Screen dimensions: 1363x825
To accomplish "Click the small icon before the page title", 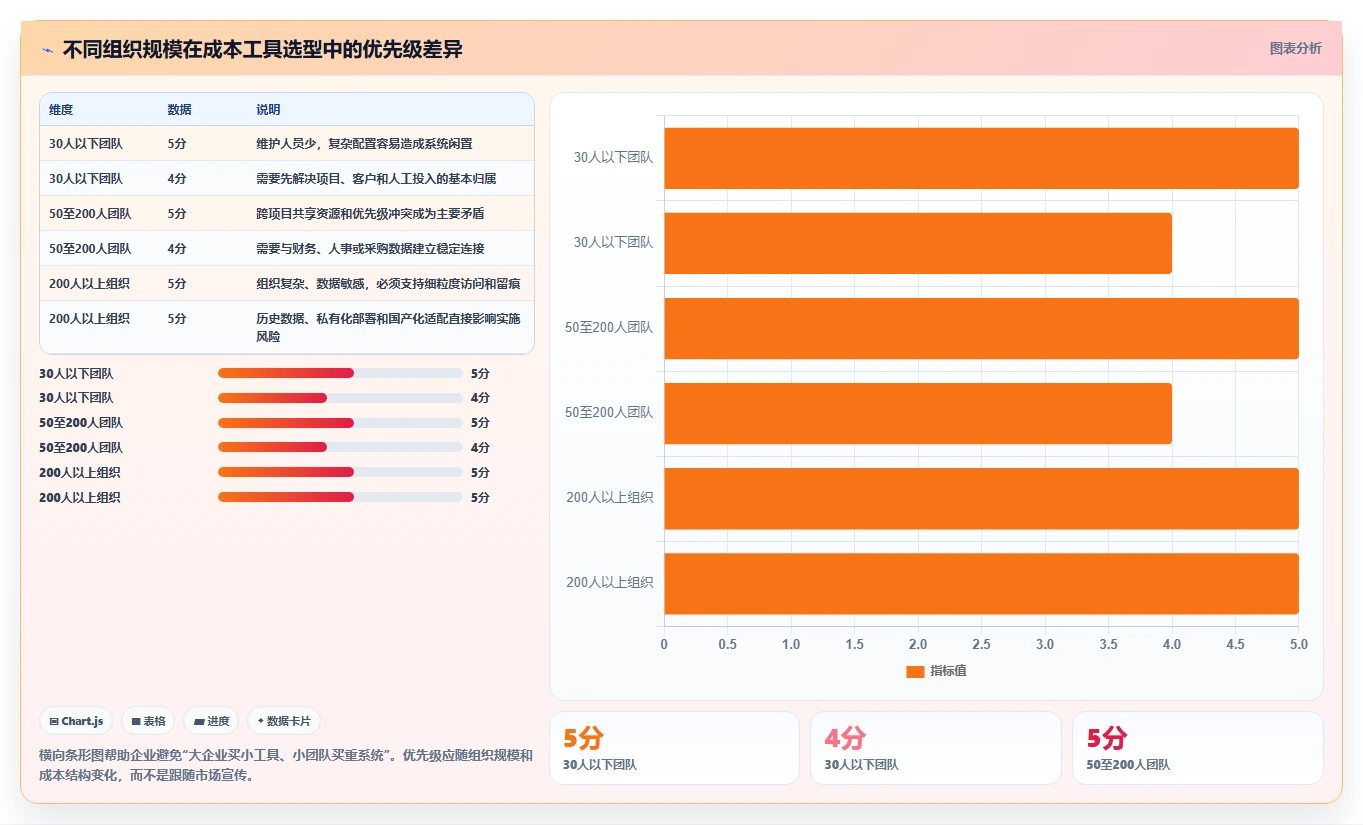I will coord(47,50).
